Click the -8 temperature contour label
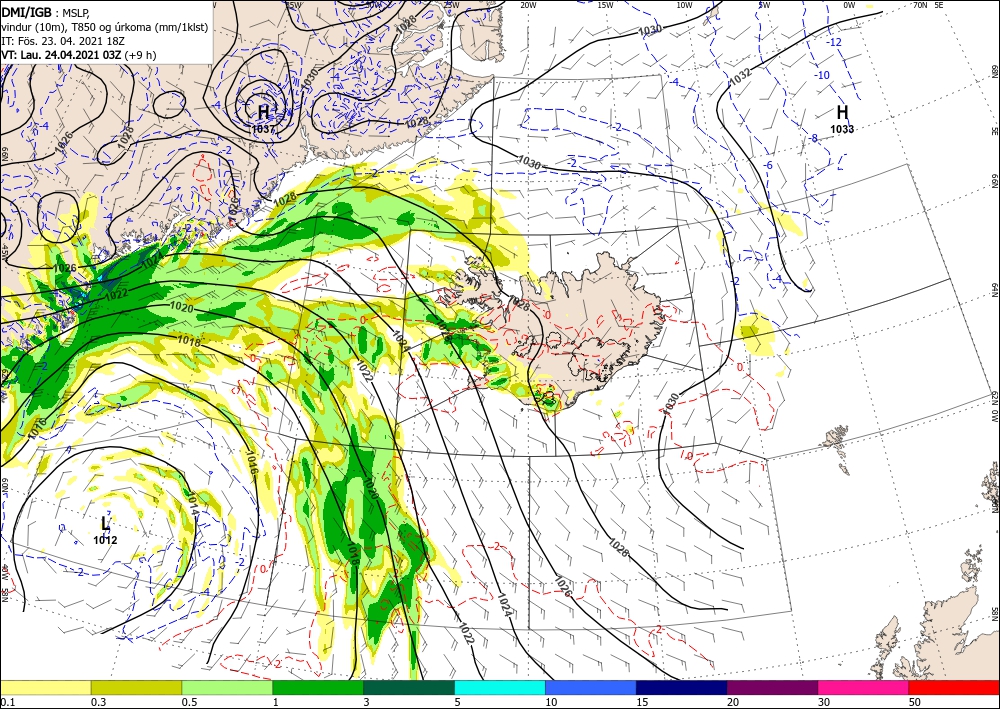 pos(813,138)
